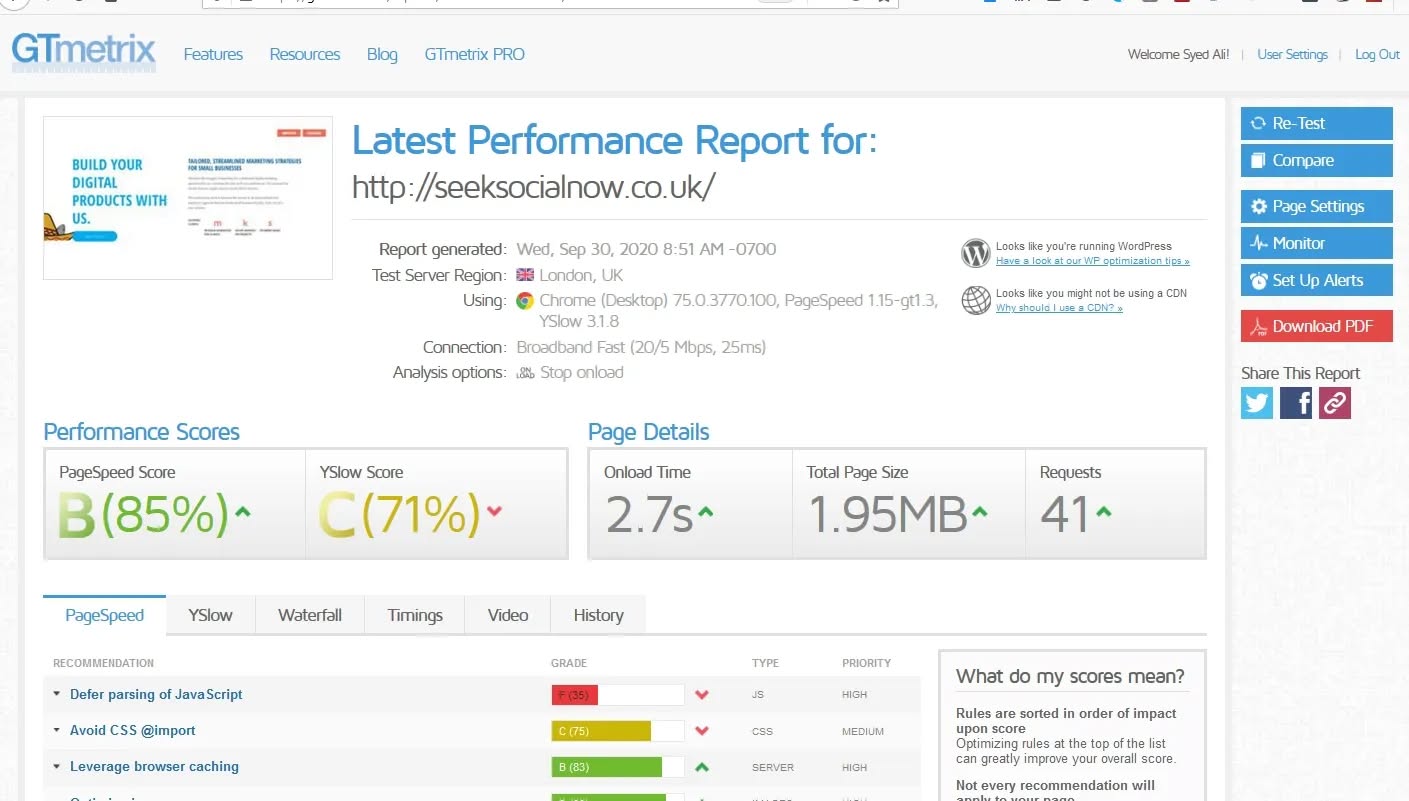This screenshot has width=1409, height=801.
Task: Click the 1.95MB page size value
Action: pos(887,515)
